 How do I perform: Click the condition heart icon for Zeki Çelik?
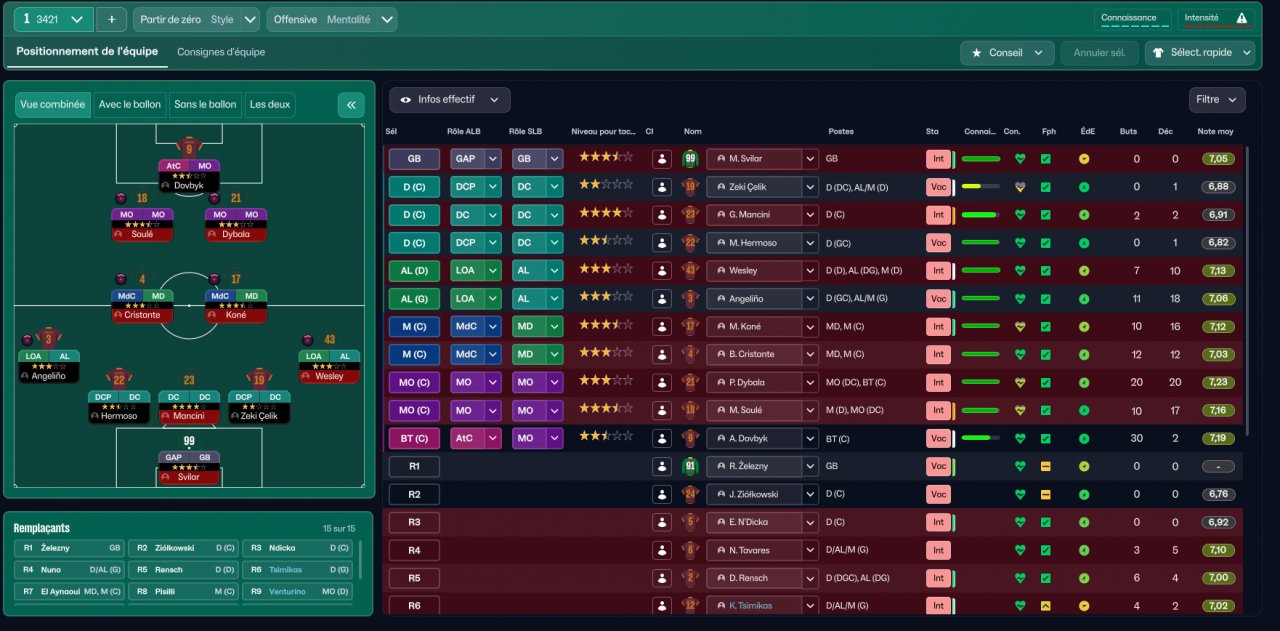click(1020, 187)
